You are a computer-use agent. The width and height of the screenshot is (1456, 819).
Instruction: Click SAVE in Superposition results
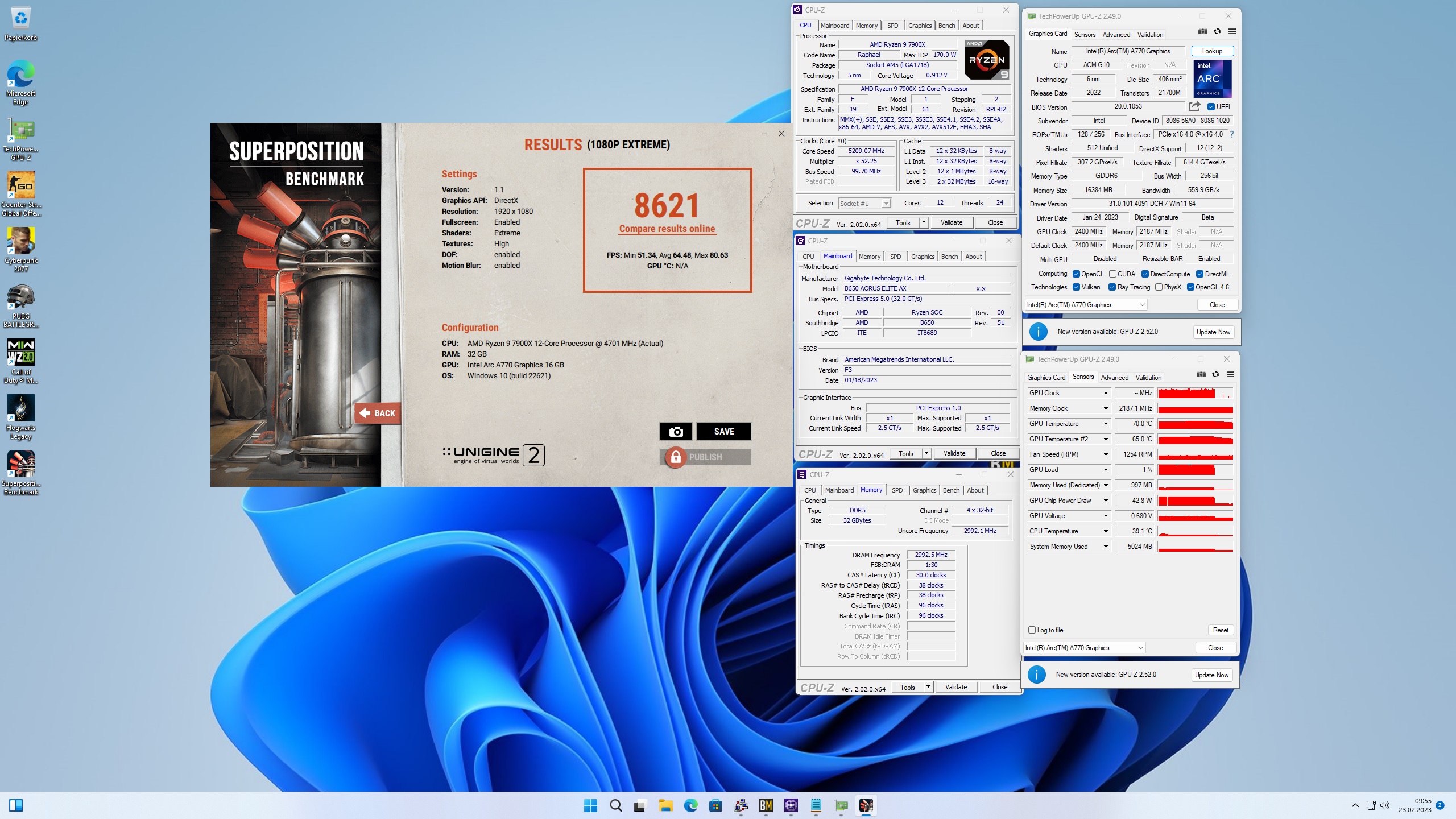pos(724,432)
